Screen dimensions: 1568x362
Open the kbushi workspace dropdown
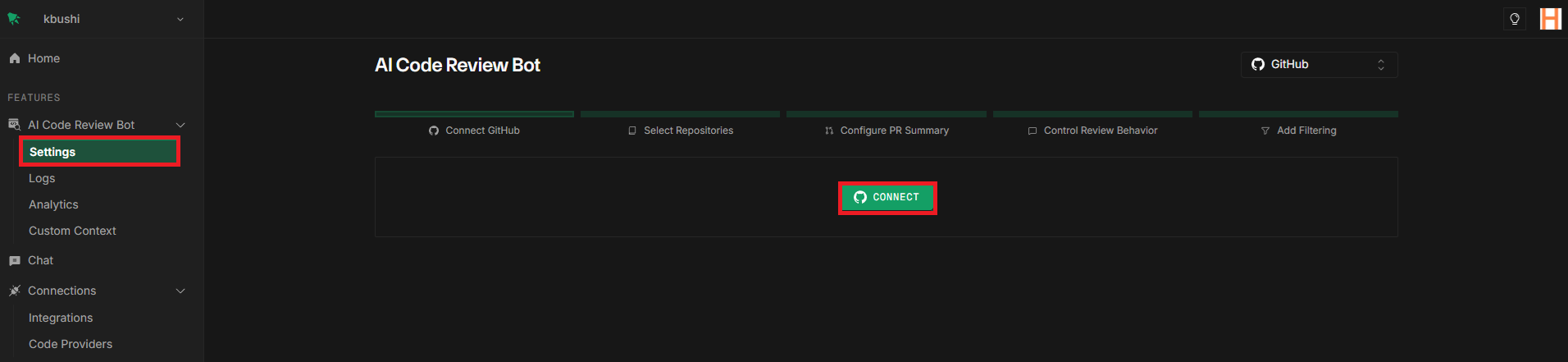[x=113, y=19]
